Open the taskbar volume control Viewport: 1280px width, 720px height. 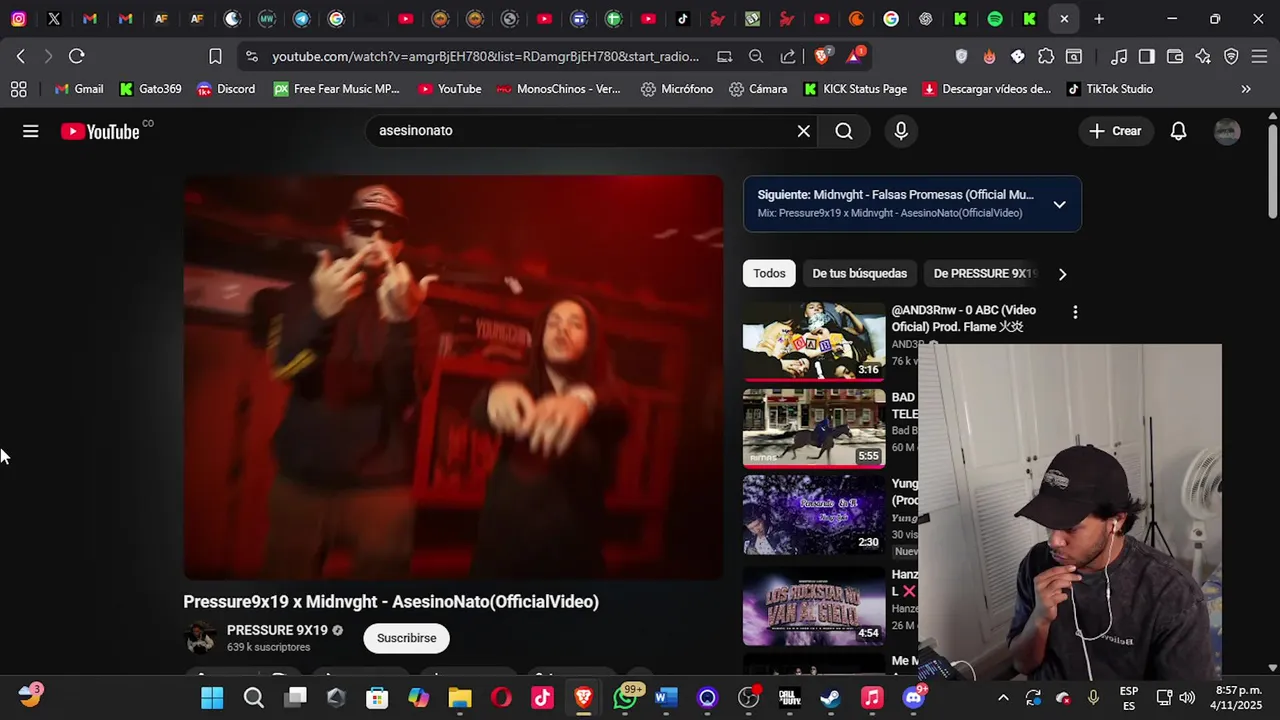pos(1187,697)
